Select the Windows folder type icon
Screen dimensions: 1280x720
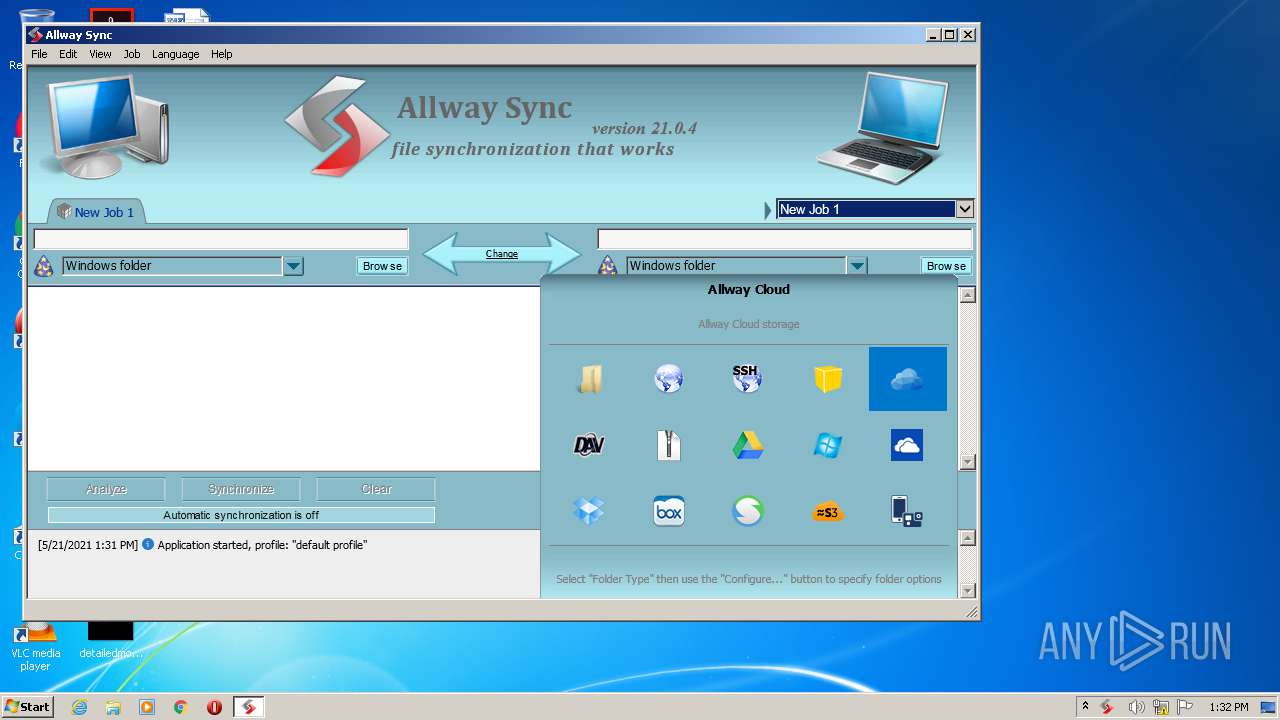pos(589,379)
